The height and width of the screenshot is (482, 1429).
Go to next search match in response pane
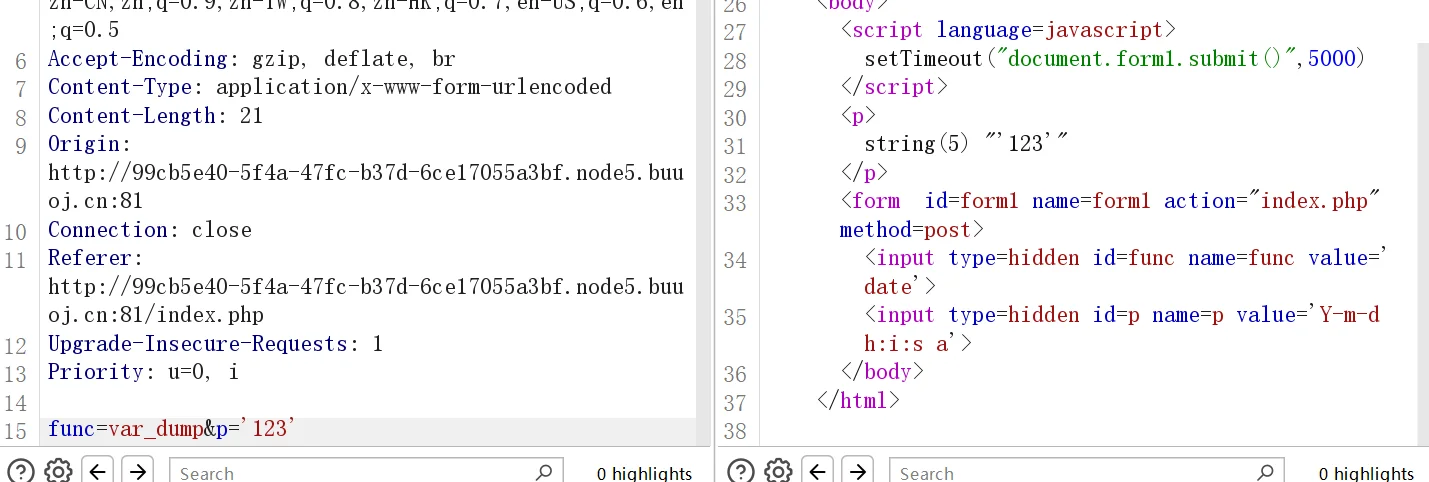click(x=858, y=471)
